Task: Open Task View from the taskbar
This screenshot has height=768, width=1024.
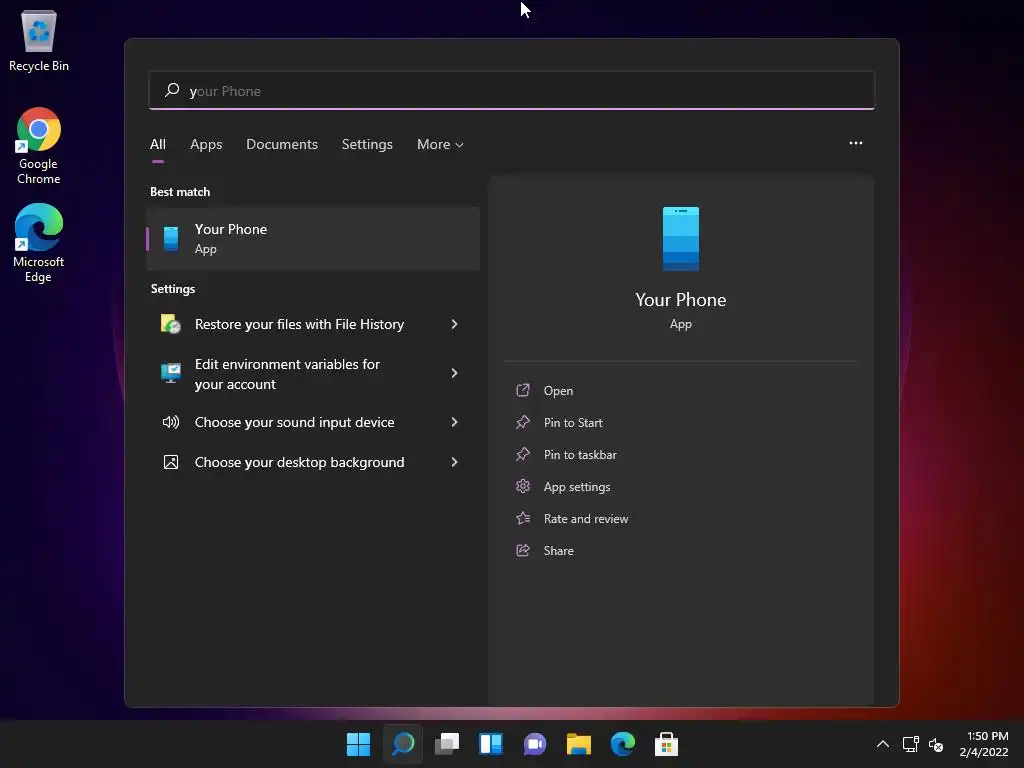Action: point(447,744)
